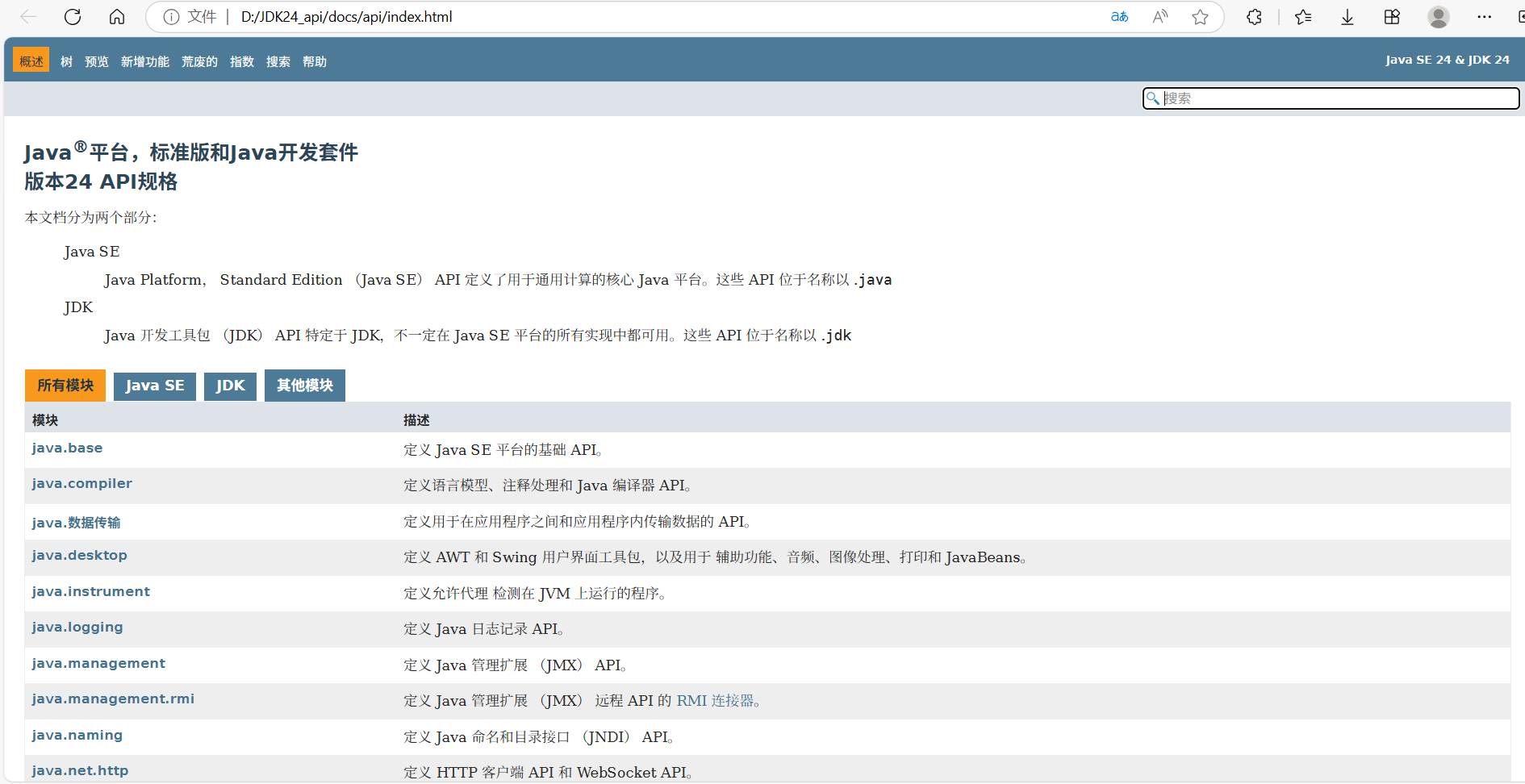Reload the page with refresh icon
1525x784 pixels.
pos(73,17)
